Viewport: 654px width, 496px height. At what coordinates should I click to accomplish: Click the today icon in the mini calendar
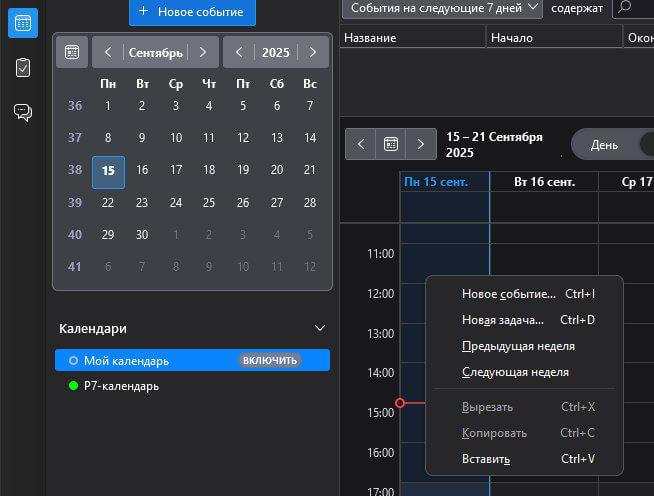72,52
